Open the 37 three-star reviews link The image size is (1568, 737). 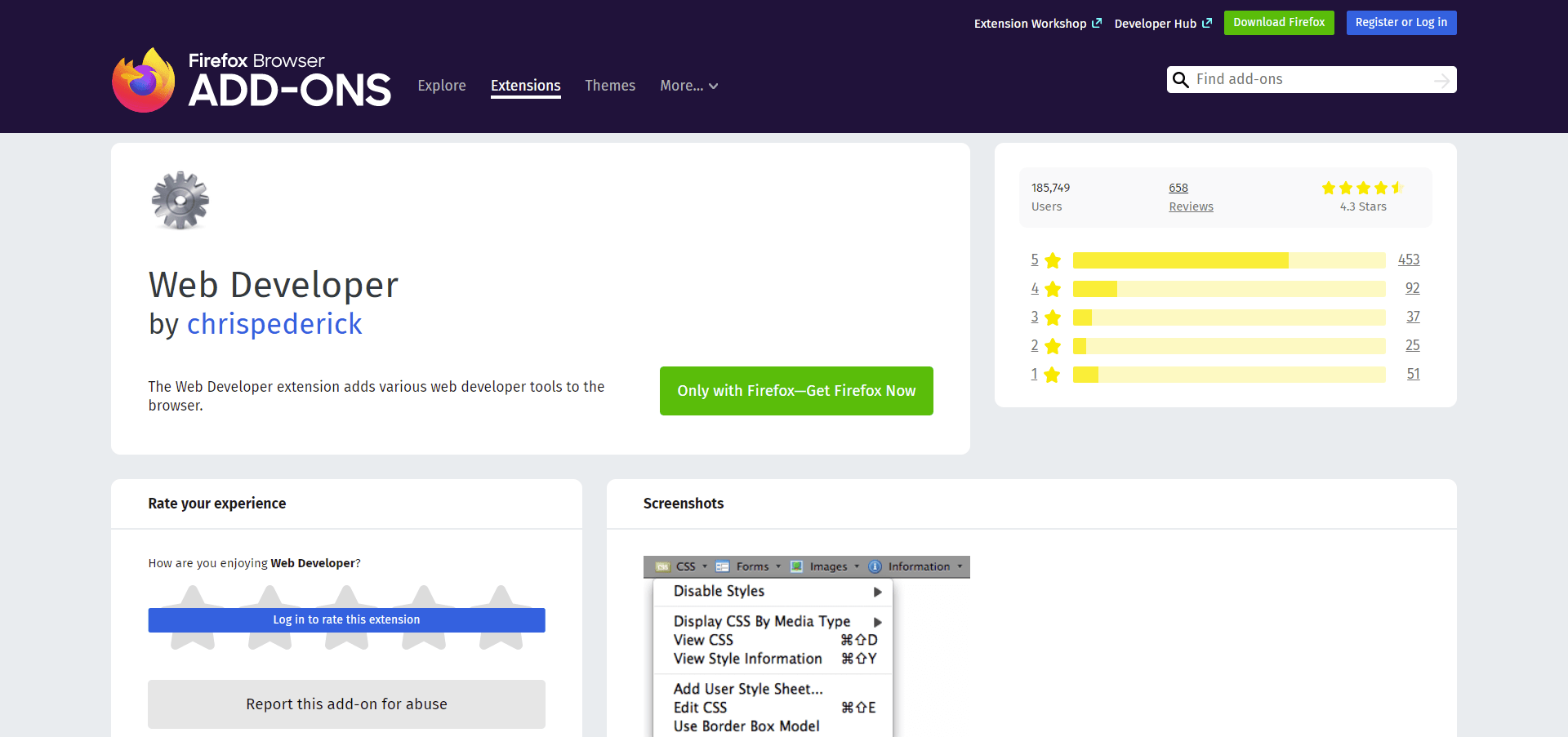click(x=1413, y=317)
